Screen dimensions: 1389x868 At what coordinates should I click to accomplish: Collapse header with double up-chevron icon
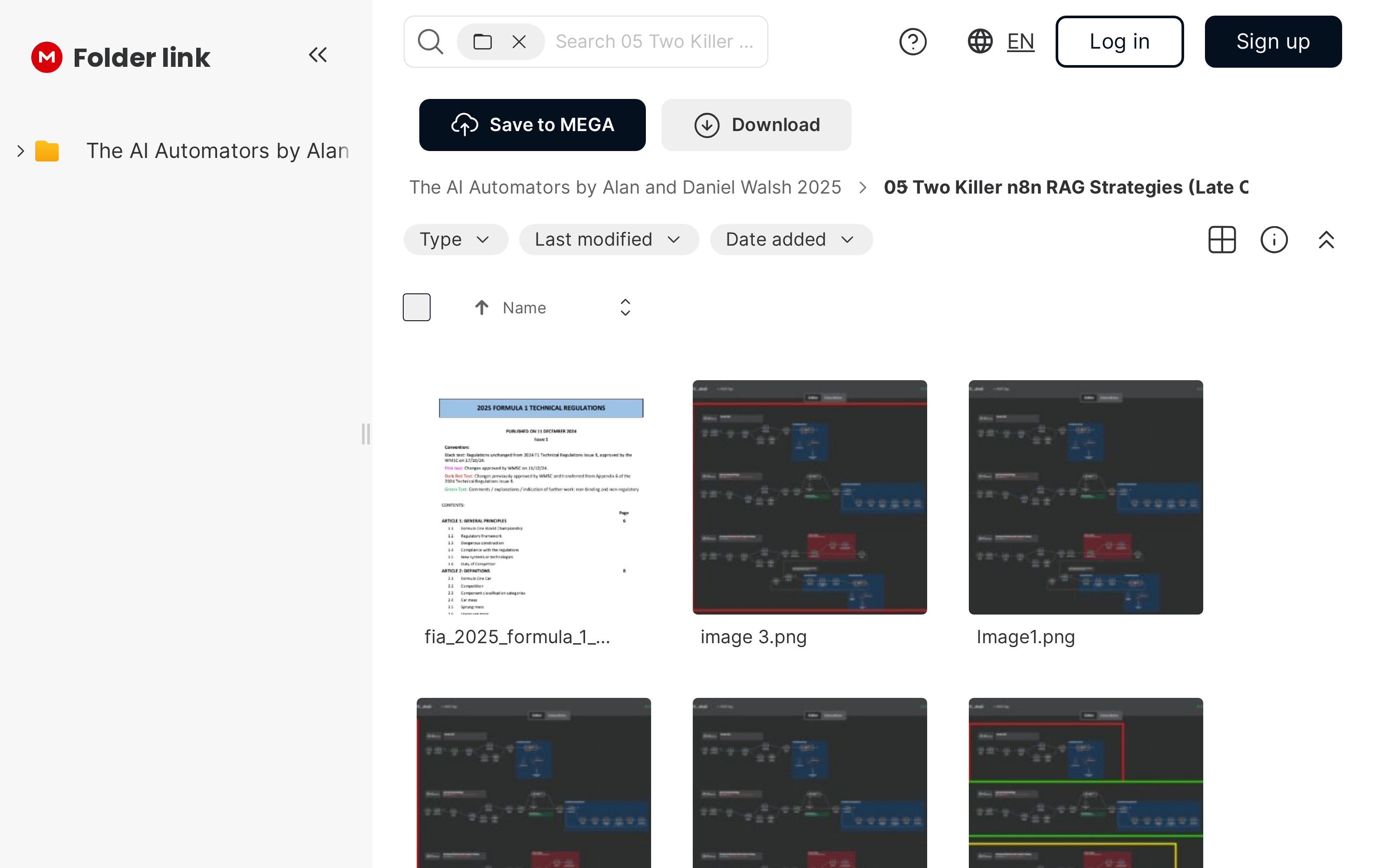[x=1326, y=240]
